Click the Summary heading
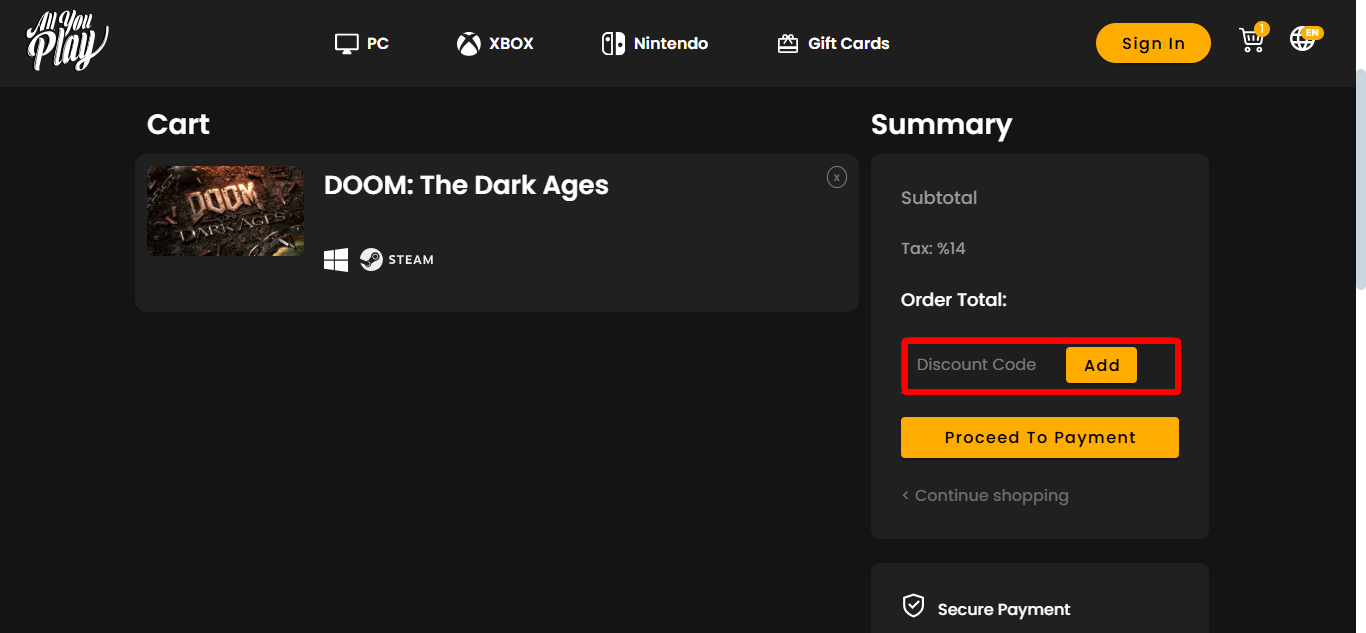 (941, 124)
